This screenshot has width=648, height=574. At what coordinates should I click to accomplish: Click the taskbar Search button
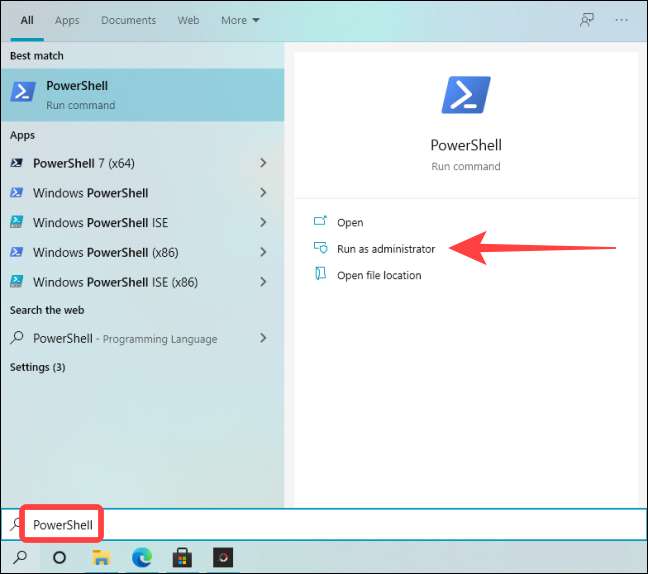click(x=20, y=557)
